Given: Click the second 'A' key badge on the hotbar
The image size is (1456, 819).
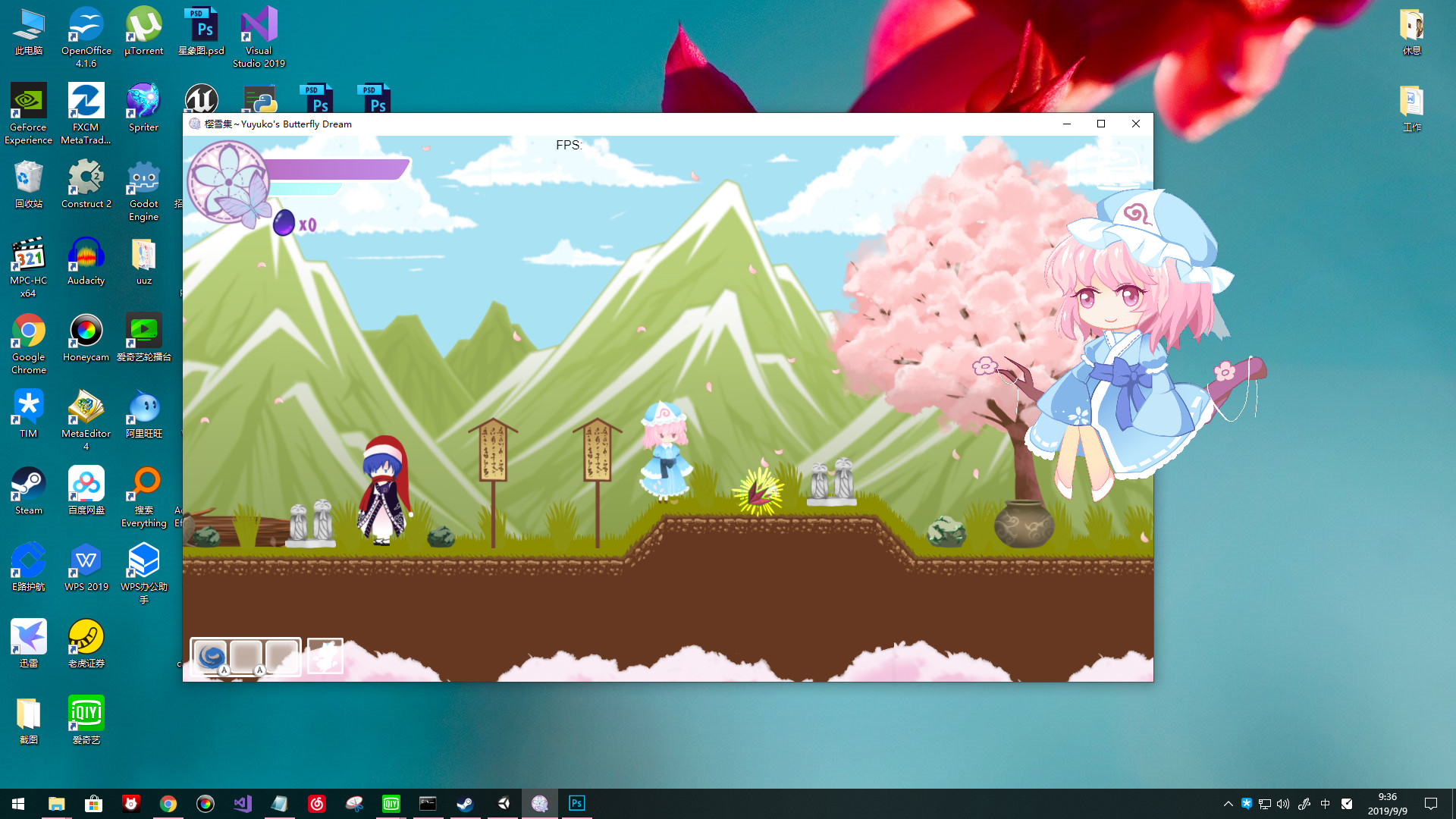Looking at the screenshot, I should (x=261, y=670).
